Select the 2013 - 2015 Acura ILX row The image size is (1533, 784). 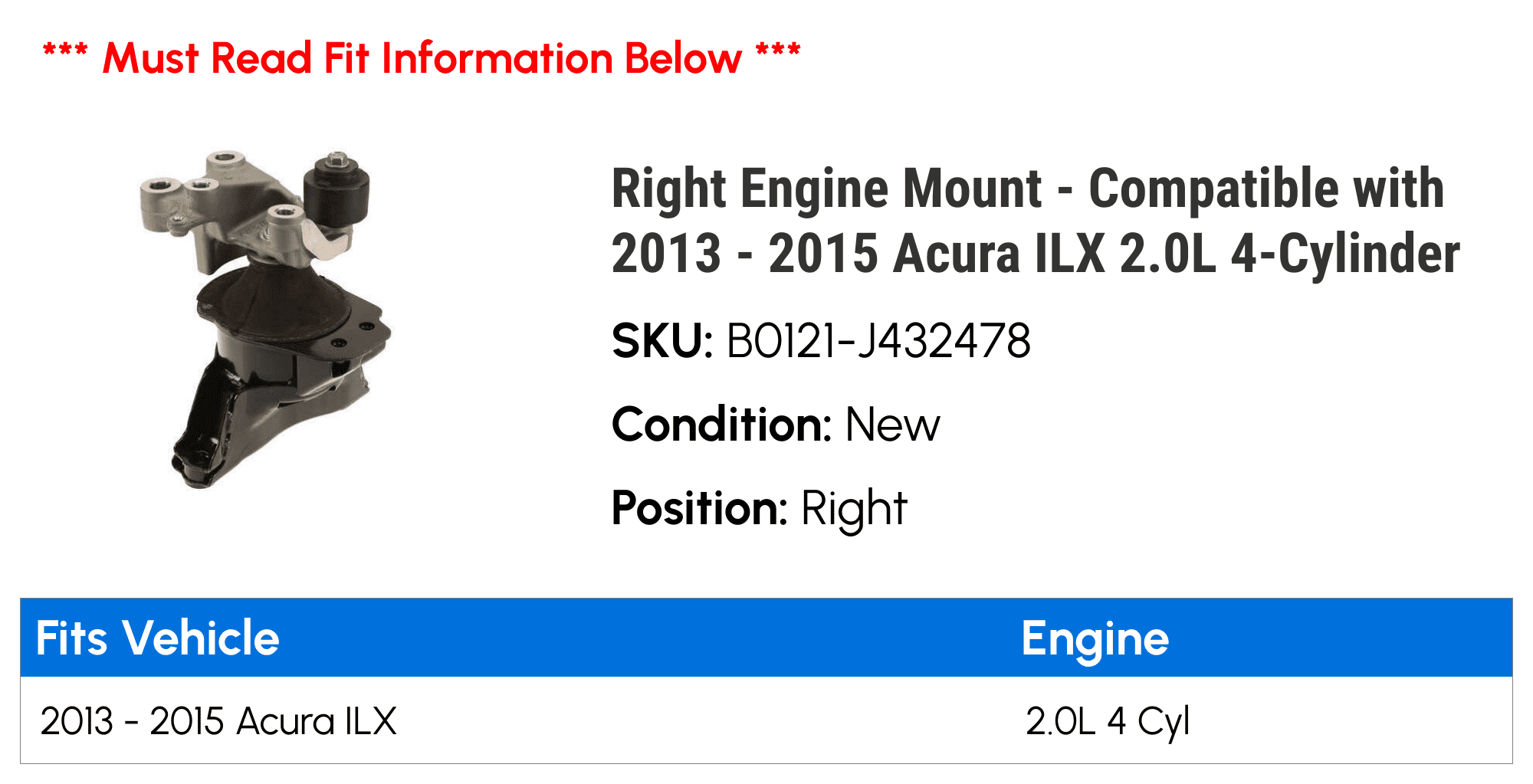(766, 720)
